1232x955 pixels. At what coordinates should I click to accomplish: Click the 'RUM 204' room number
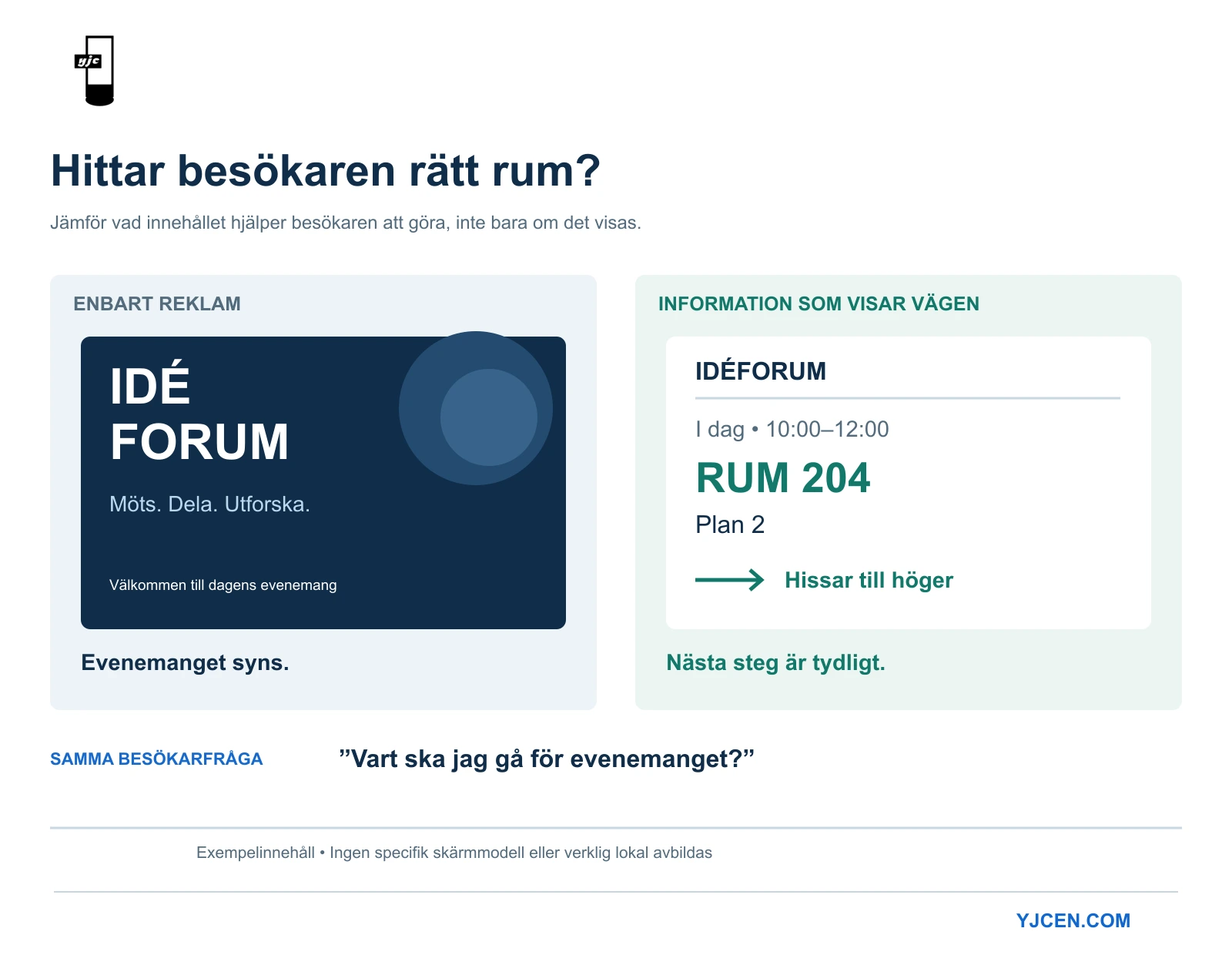[783, 477]
